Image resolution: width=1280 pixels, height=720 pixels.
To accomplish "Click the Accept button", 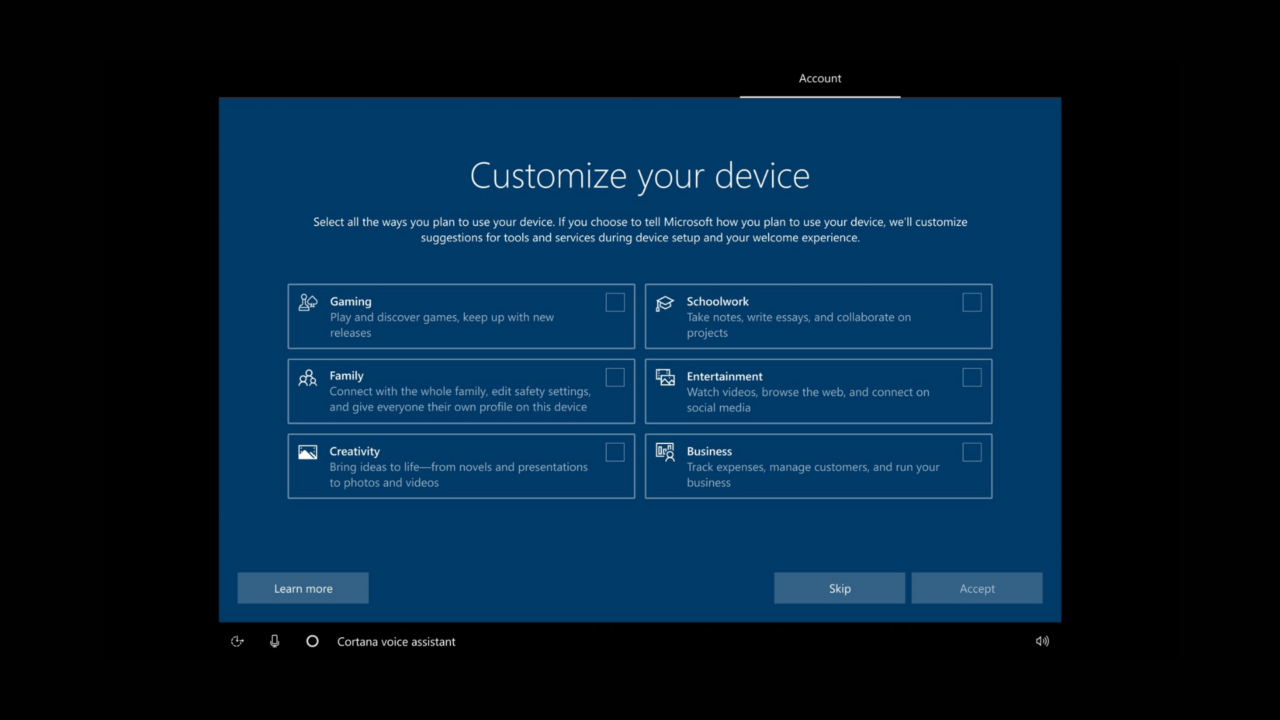I will click(977, 588).
